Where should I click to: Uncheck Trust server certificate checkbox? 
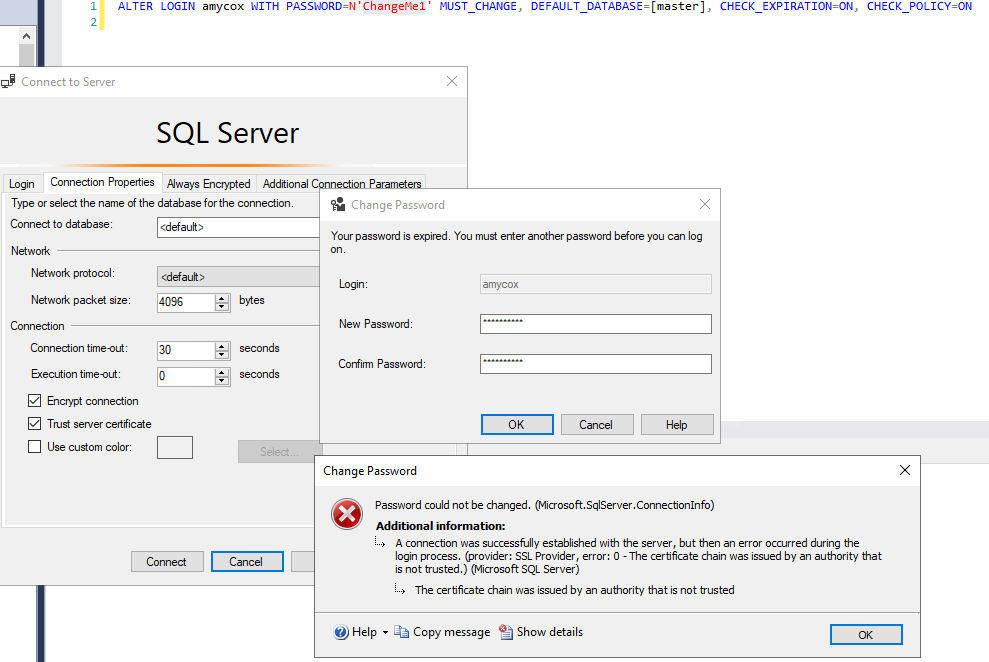click(35, 424)
